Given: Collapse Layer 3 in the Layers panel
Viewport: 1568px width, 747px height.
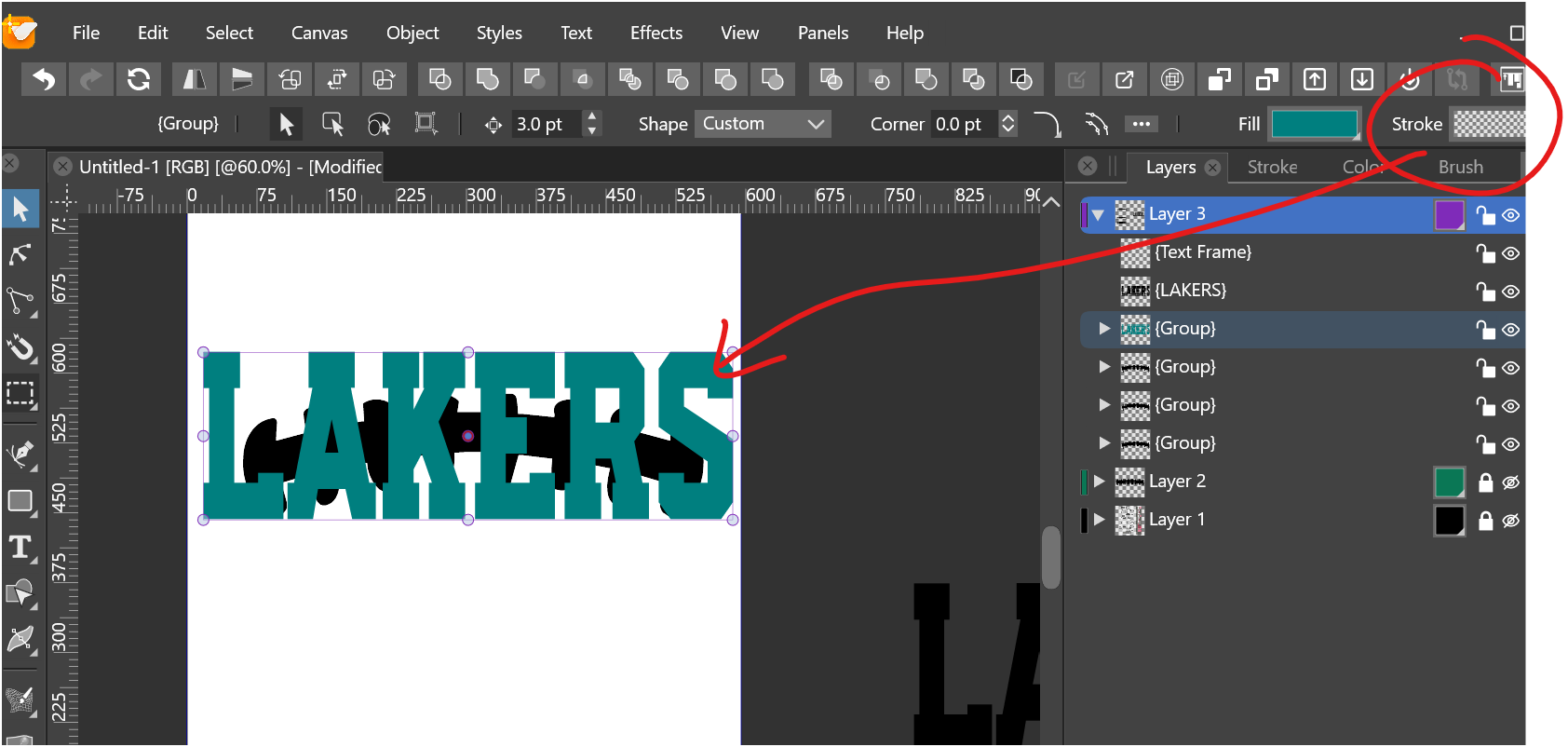Looking at the screenshot, I should tap(1098, 215).
